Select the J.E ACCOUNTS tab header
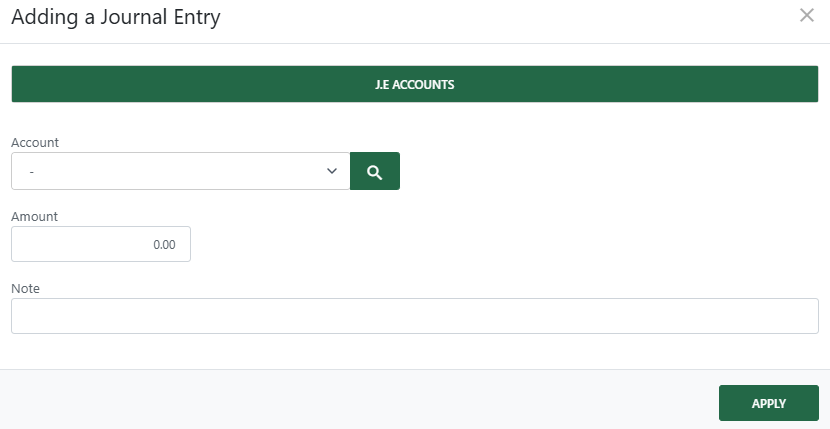The width and height of the screenshot is (830, 429). point(415,84)
